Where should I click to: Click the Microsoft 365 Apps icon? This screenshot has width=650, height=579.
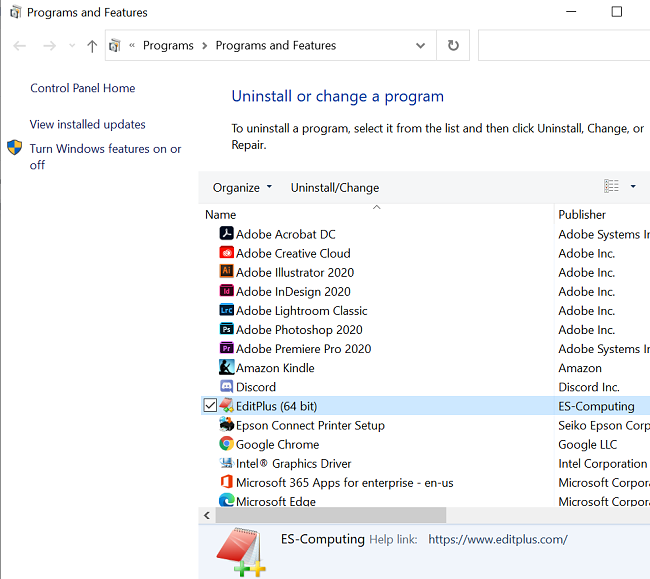pyautogui.click(x=226, y=482)
